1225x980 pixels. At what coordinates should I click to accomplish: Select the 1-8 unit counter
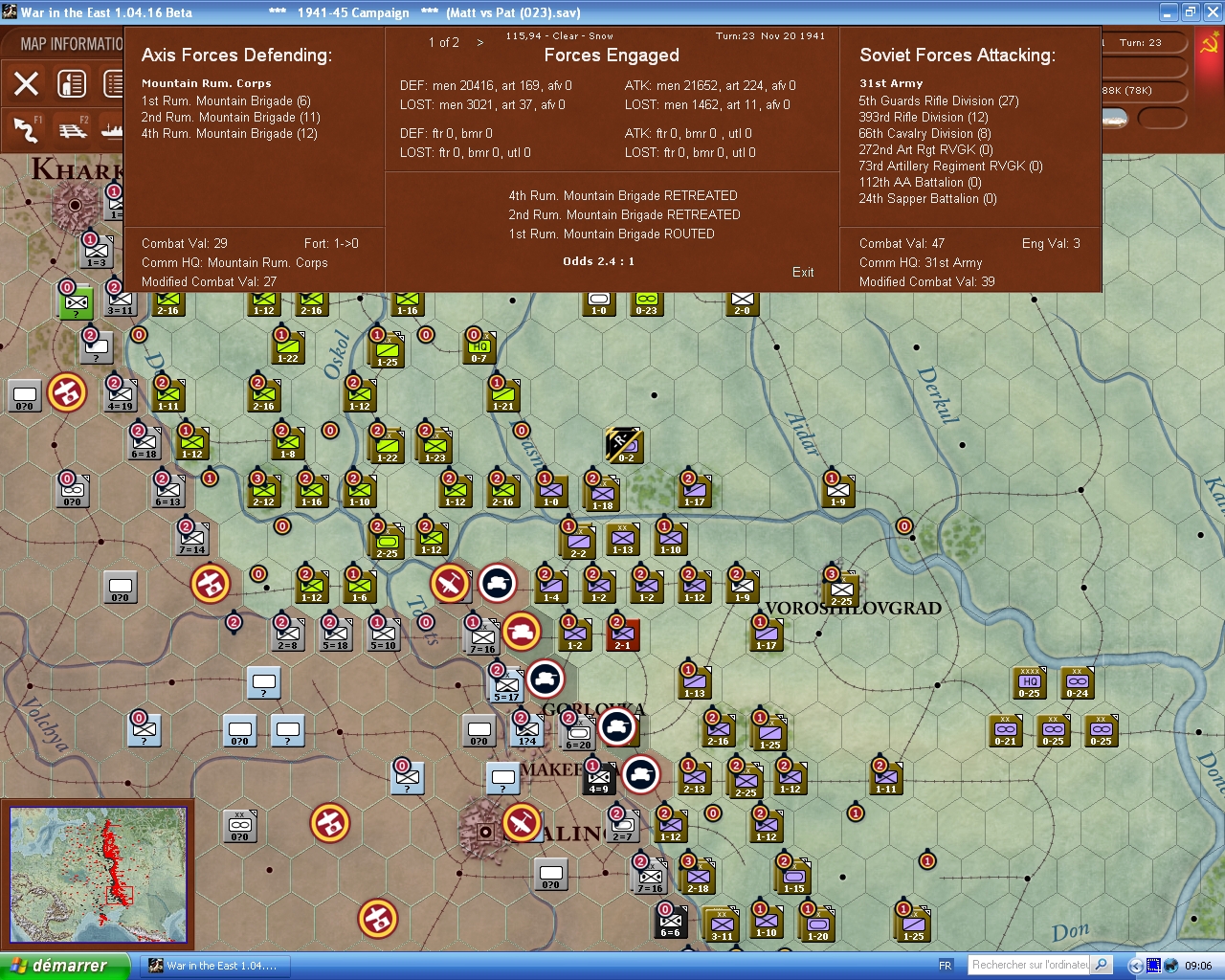pos(288,443)
